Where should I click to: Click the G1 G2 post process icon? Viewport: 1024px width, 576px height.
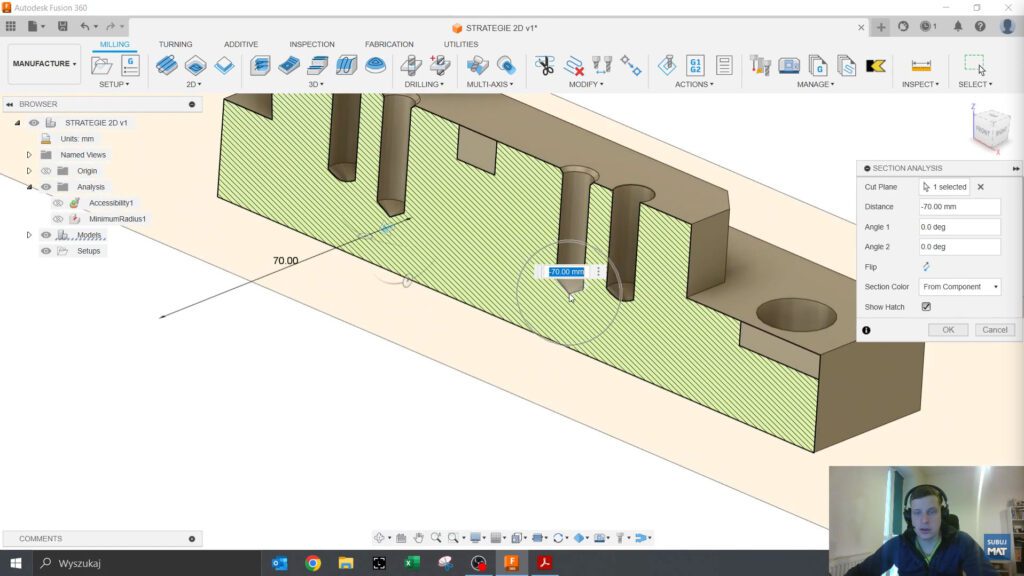[695, 65]
